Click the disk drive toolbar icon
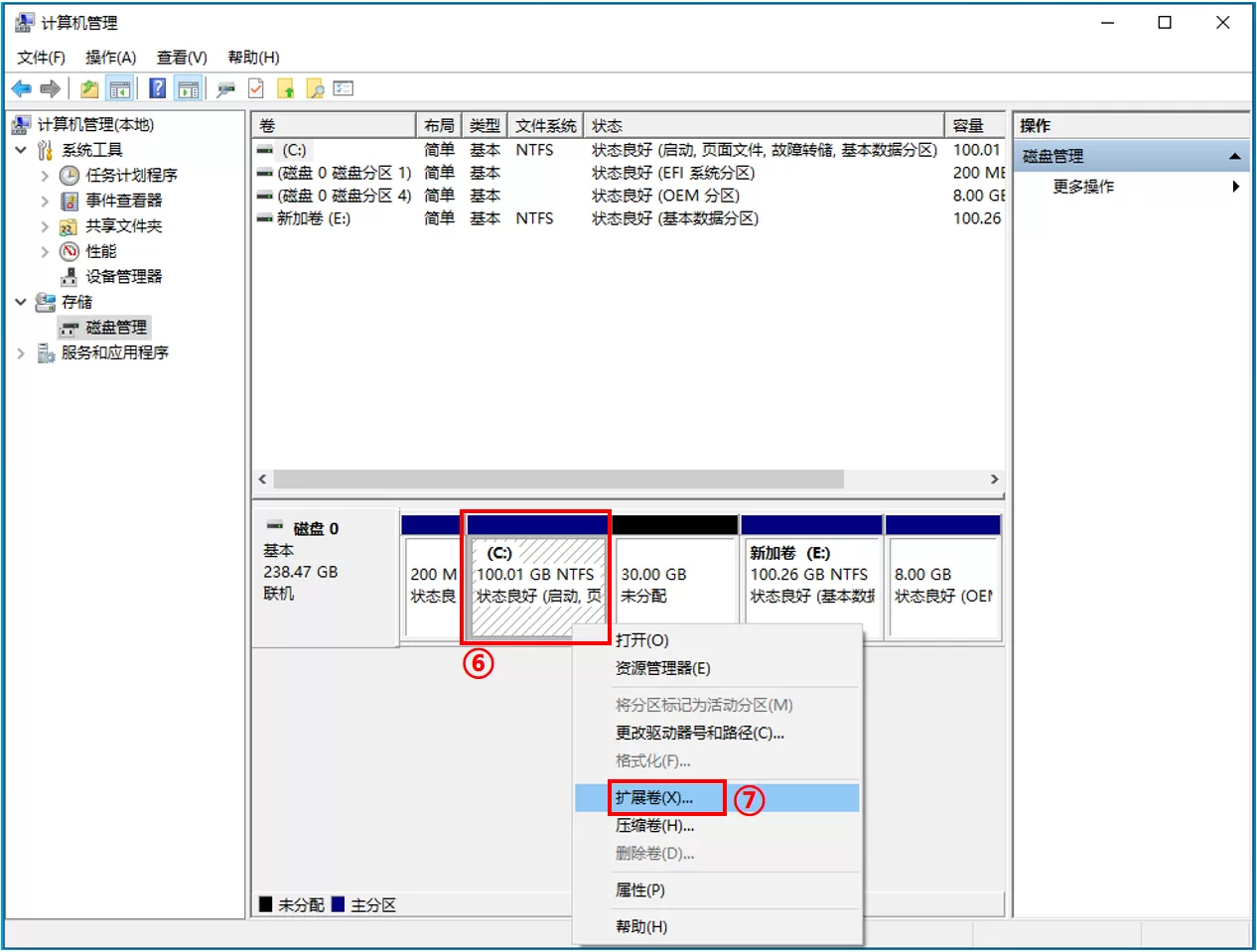Screen dimensions: 1257x952 tap(225, 88)
